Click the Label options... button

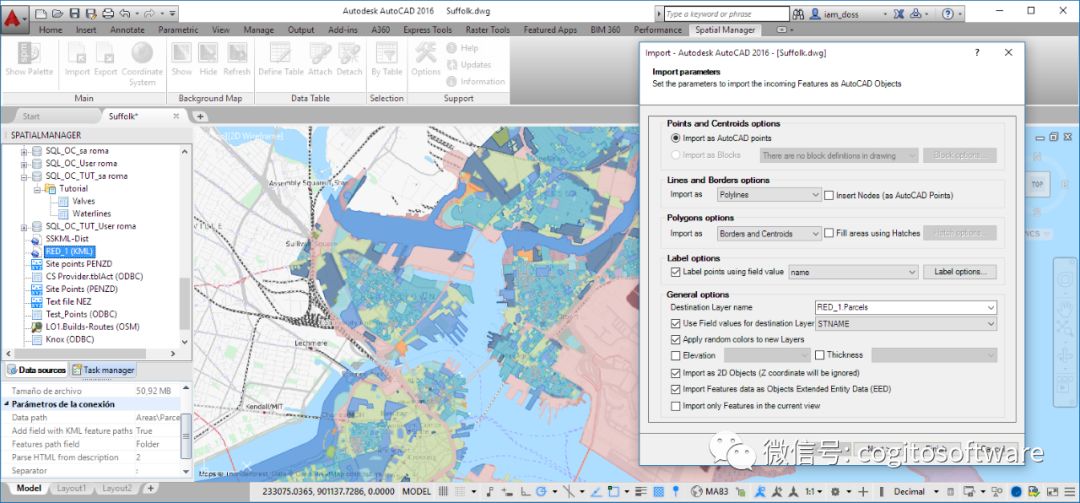pos(959,272)
